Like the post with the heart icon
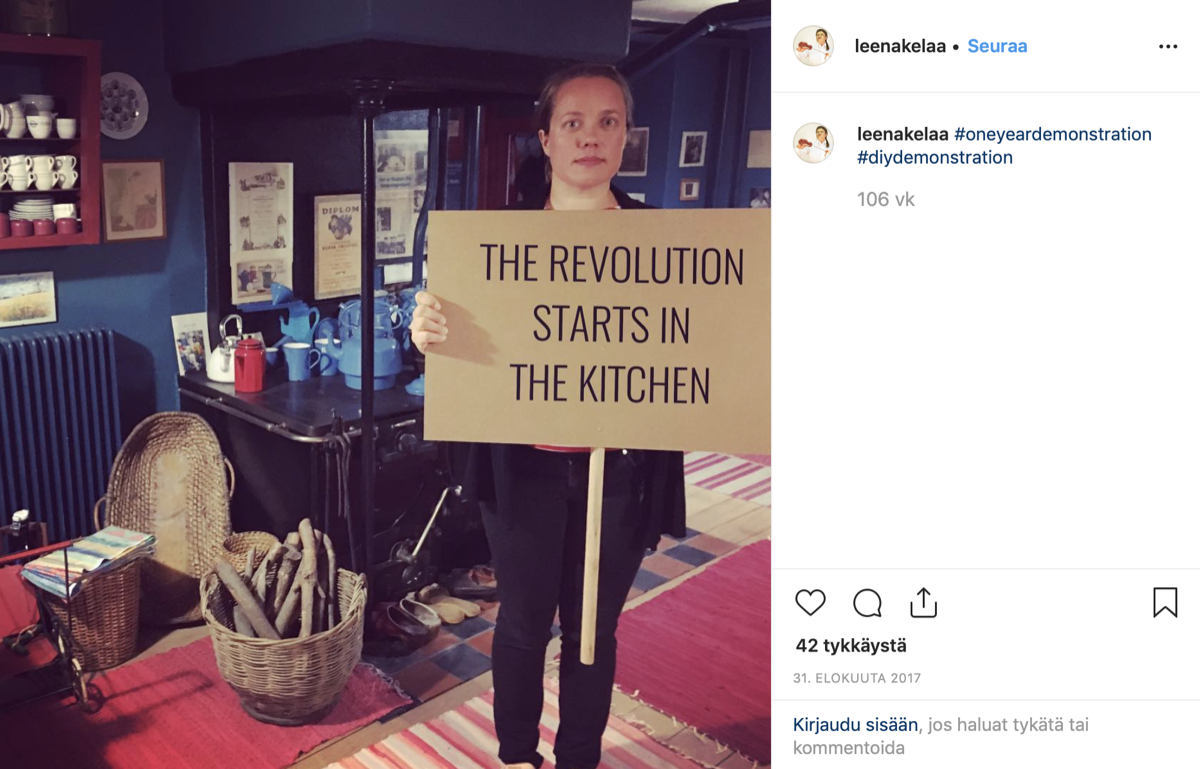The image size is (1200, 769). point(810,603)
